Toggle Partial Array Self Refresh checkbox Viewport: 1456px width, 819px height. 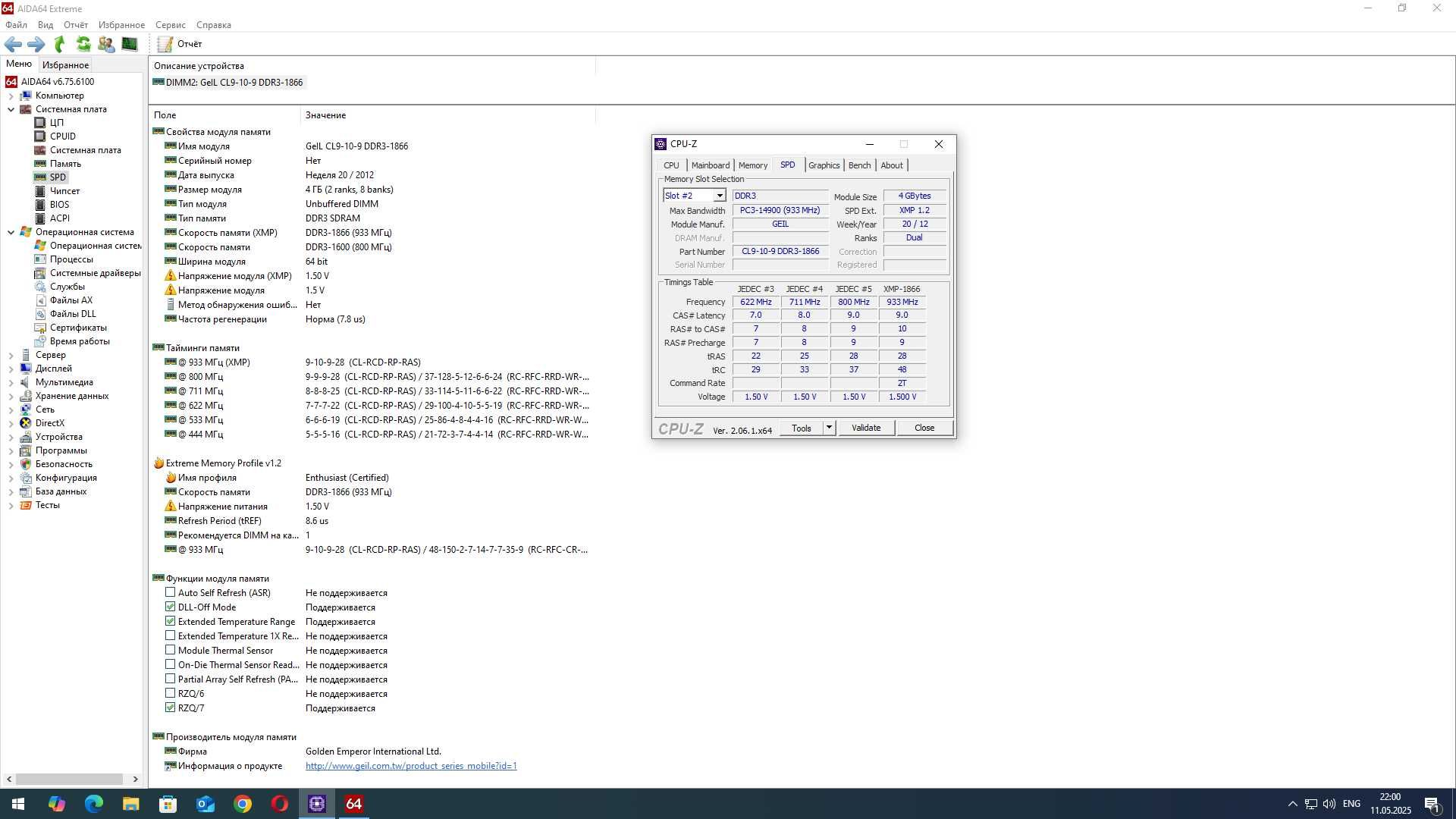point(170,679)
